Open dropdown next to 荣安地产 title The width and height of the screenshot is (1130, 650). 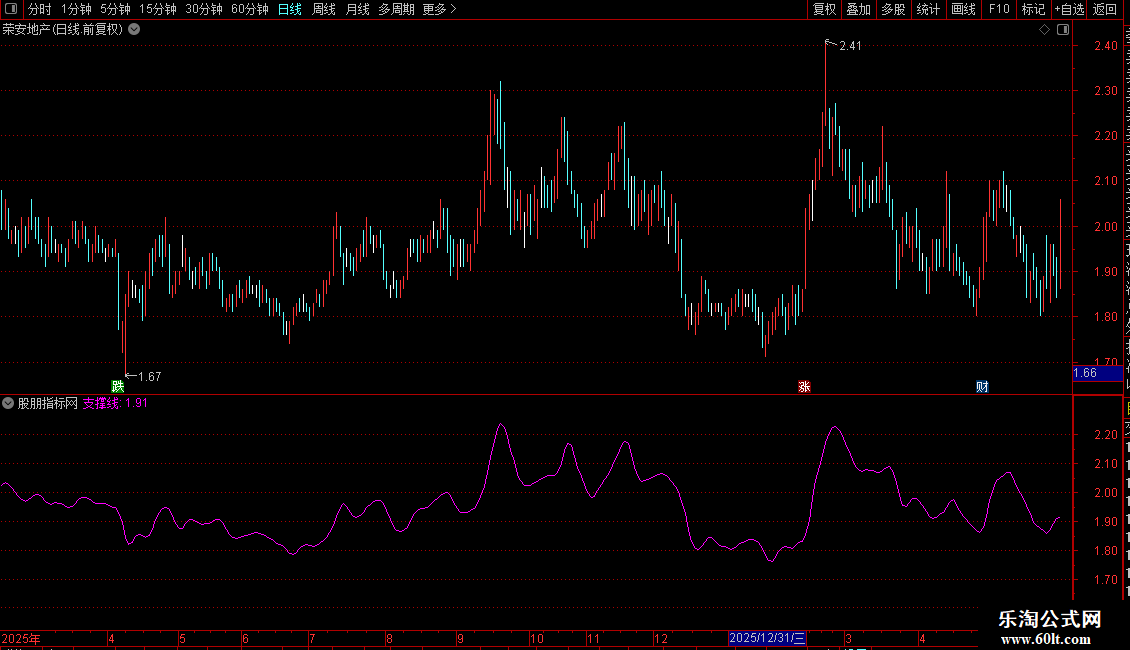[x=134, y=30]
